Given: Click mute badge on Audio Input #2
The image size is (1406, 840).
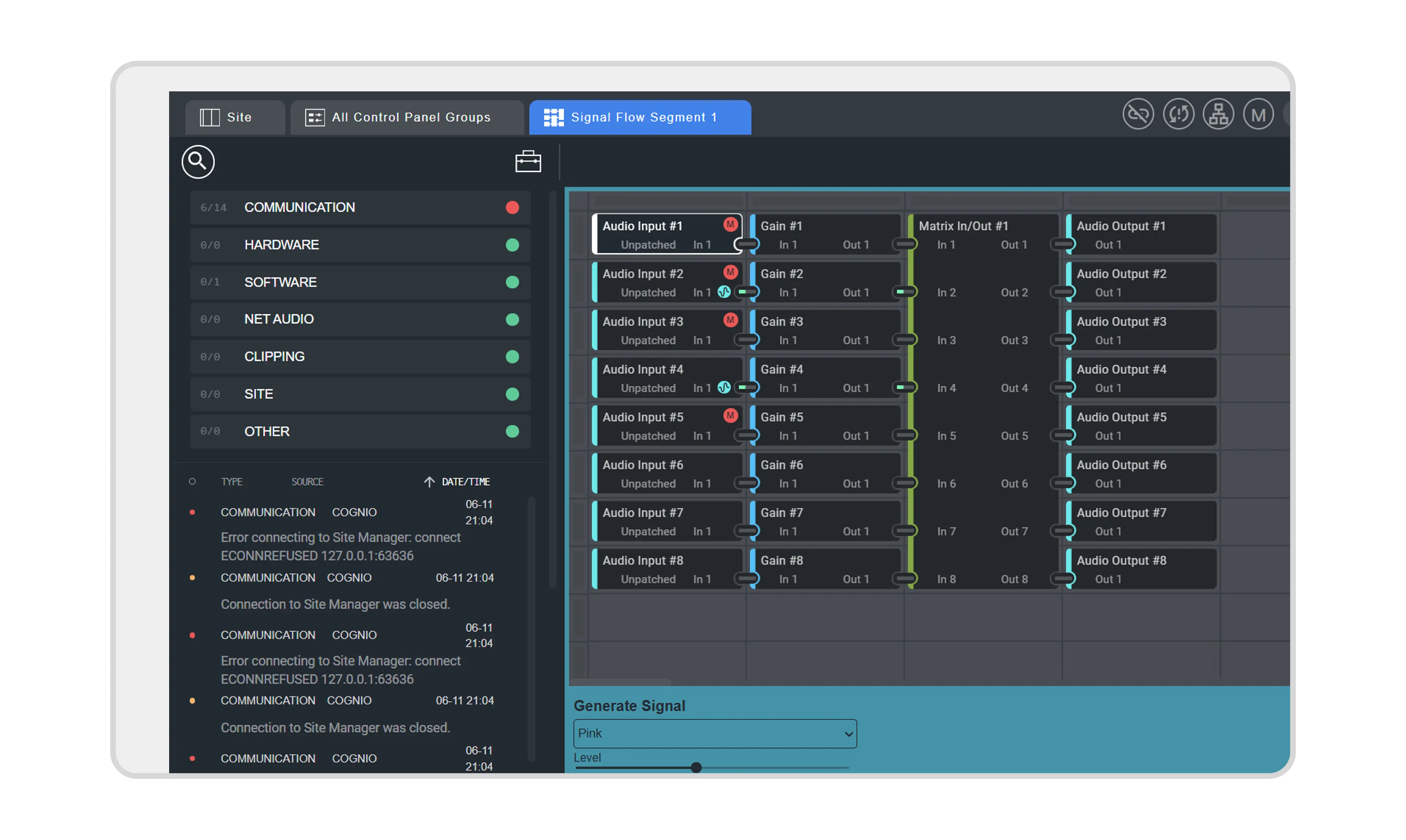Looking at the screenshot, I should [730, 272].
